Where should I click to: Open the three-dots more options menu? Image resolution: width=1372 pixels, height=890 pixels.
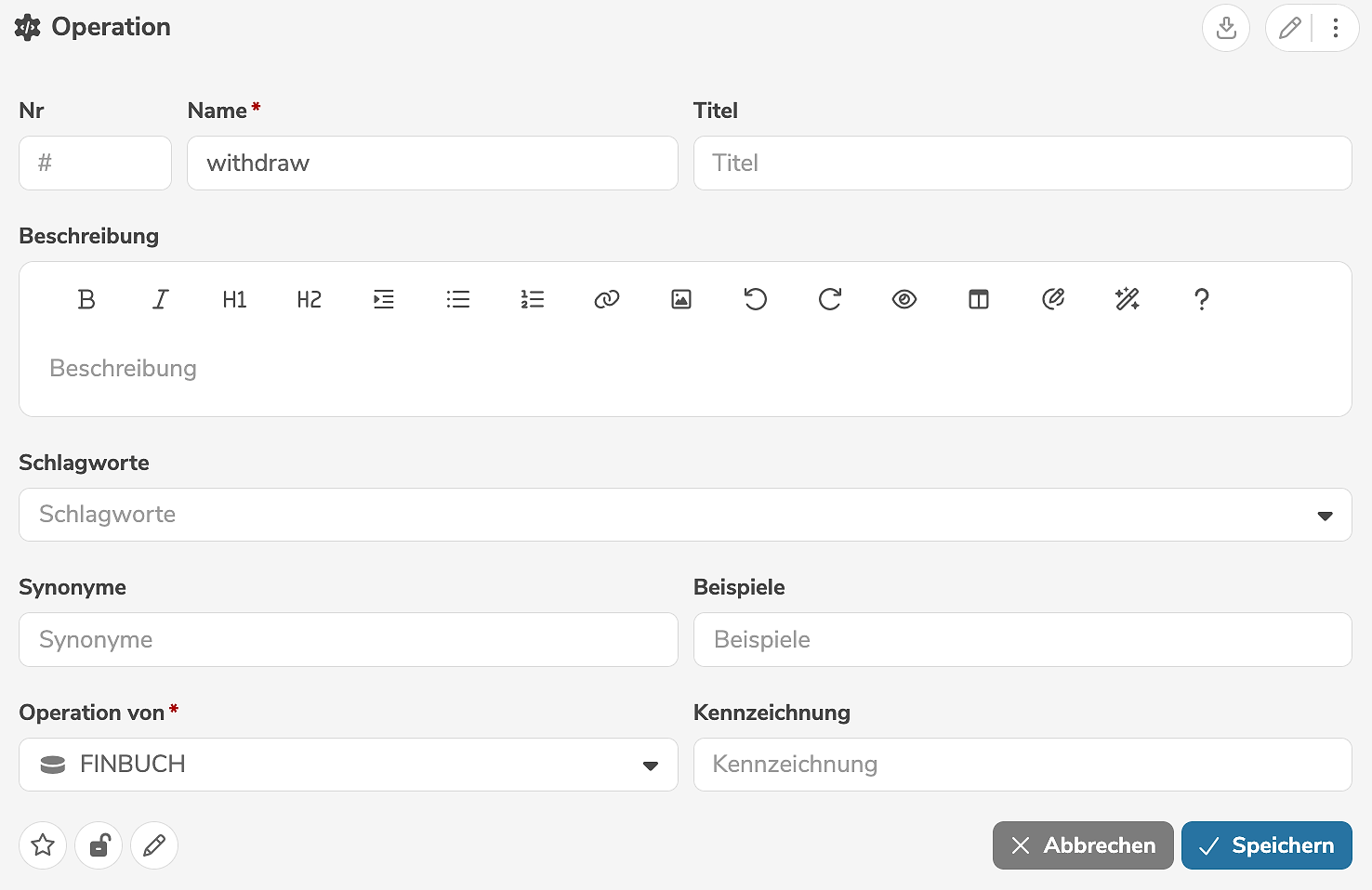pos(1336,28)
